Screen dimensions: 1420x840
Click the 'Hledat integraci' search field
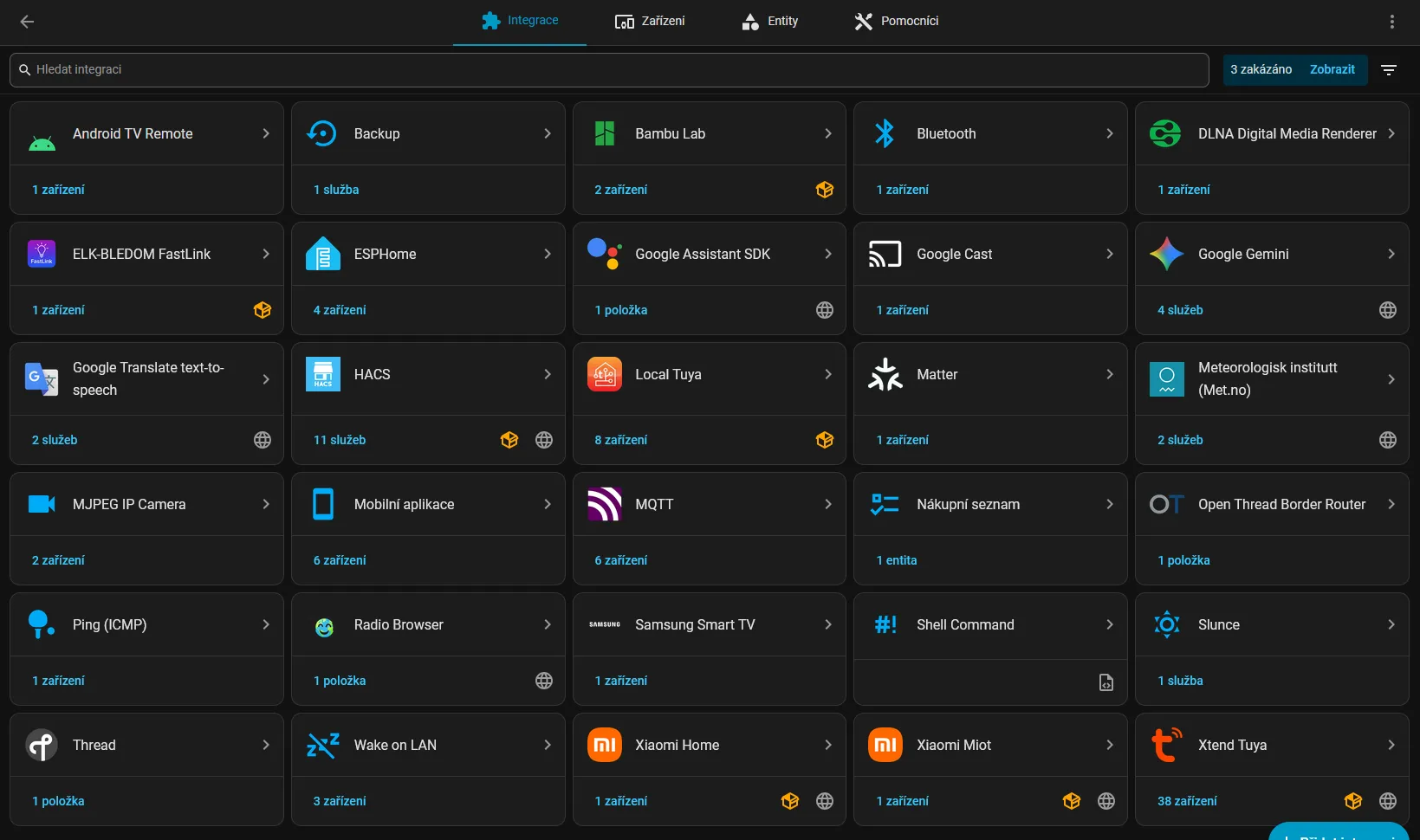click(x=609, y=70)
